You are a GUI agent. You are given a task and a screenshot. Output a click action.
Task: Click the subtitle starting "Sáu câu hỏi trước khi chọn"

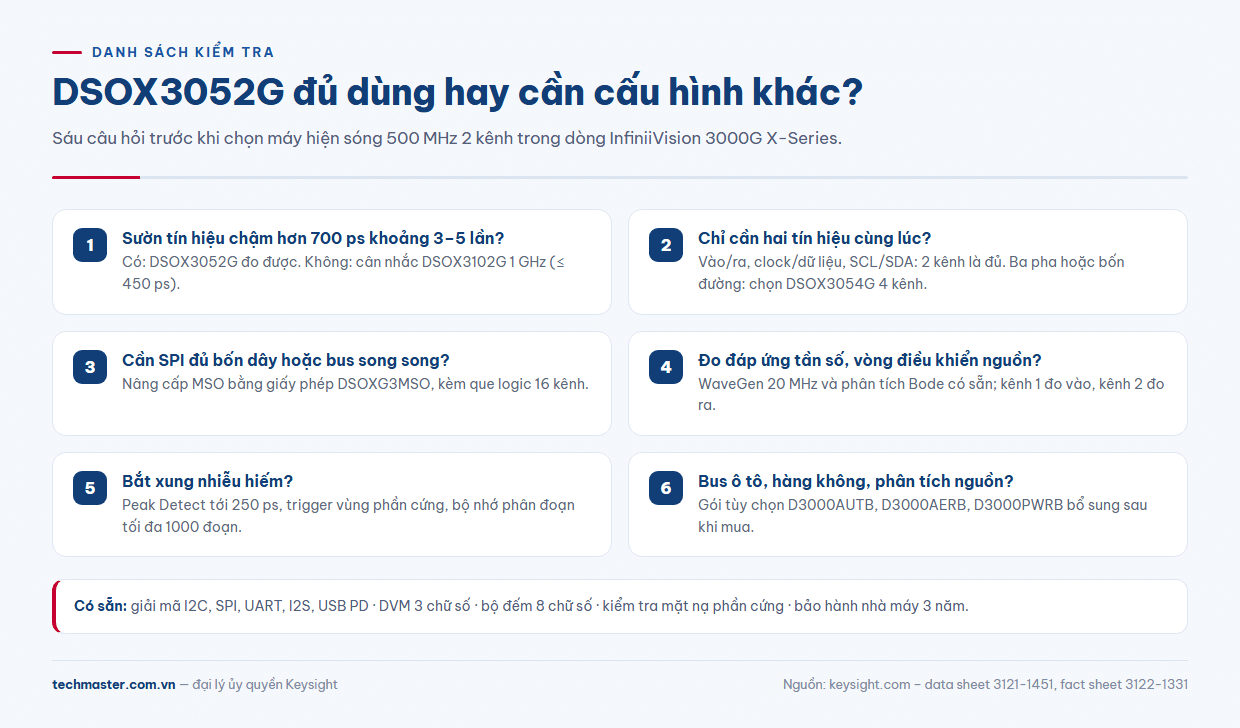tap(447, 138)
